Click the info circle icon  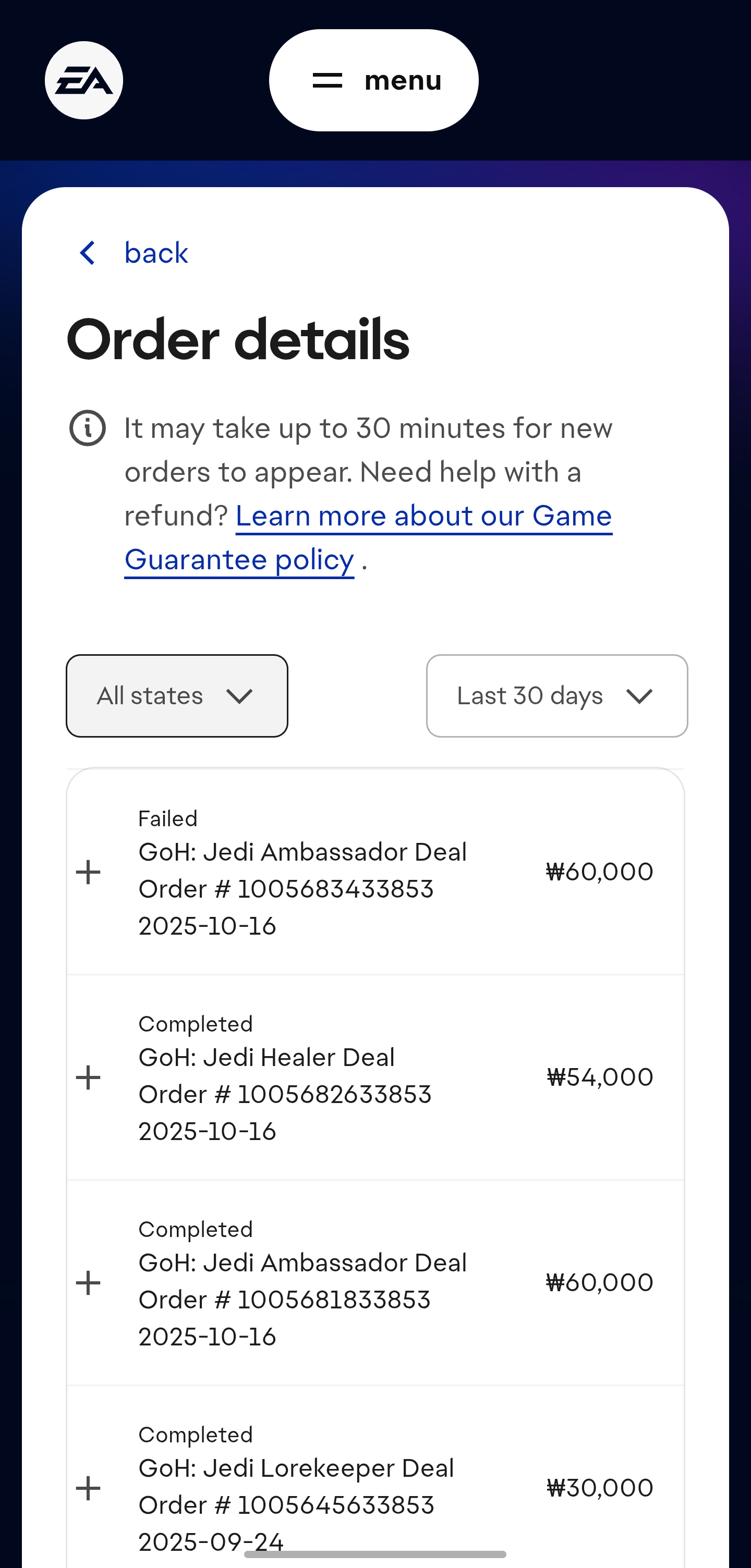(88, 428)
